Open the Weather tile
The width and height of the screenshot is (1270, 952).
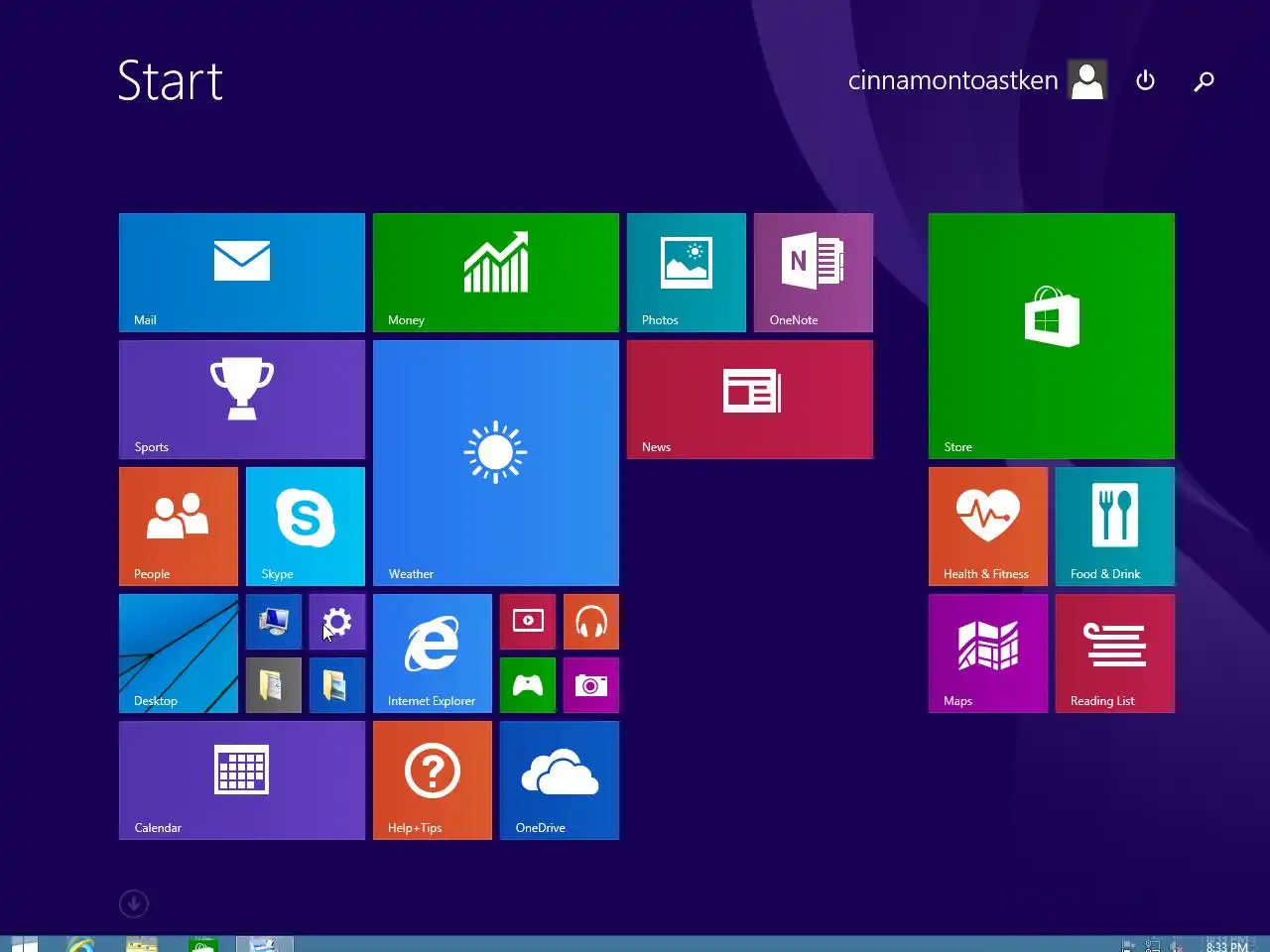click(x=496, y=463)
